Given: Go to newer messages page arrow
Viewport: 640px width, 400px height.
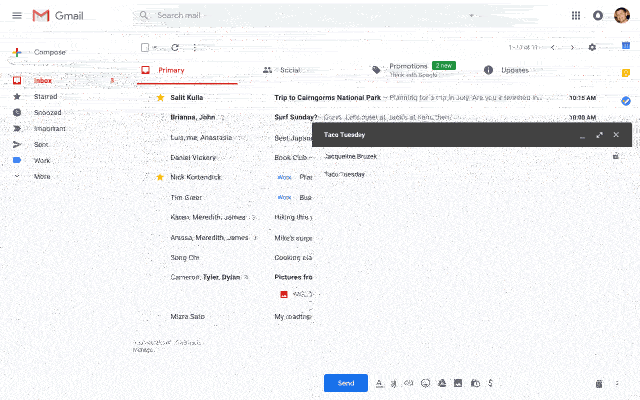Looking at the screenshot, I should pyautogui.click(x=553, y=47).
